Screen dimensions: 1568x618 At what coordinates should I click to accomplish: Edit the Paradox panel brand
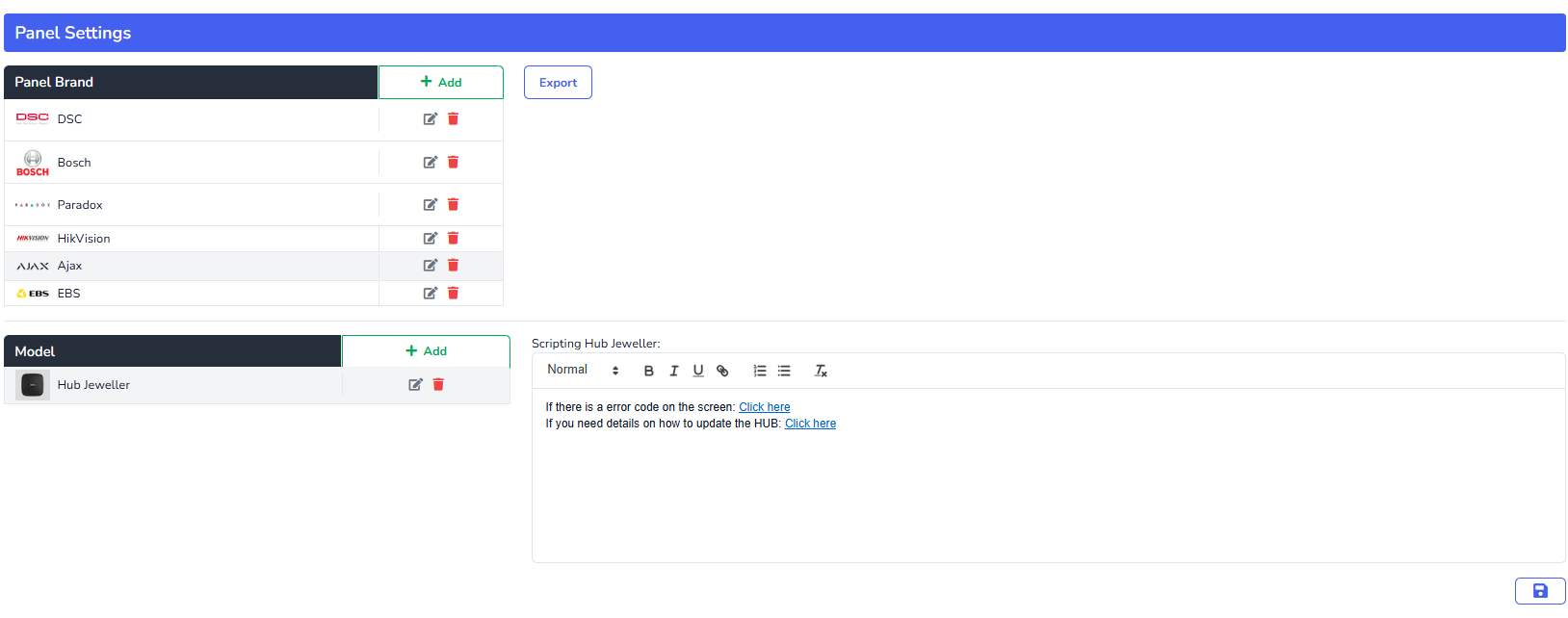(430, 205)
